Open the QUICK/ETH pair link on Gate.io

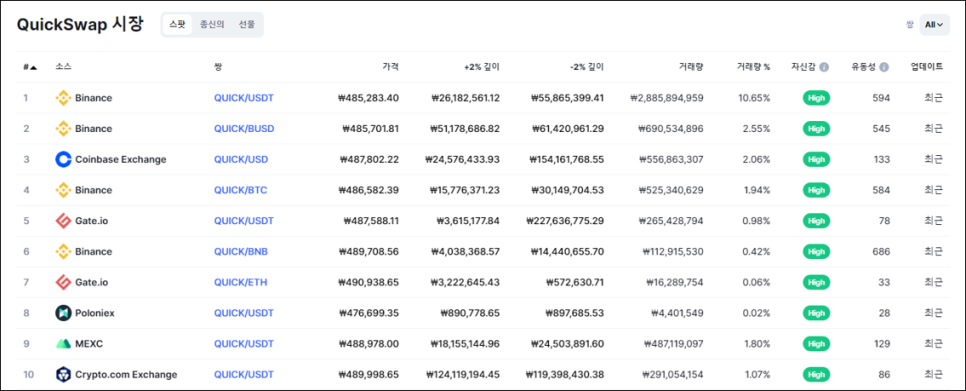[240, 282]
